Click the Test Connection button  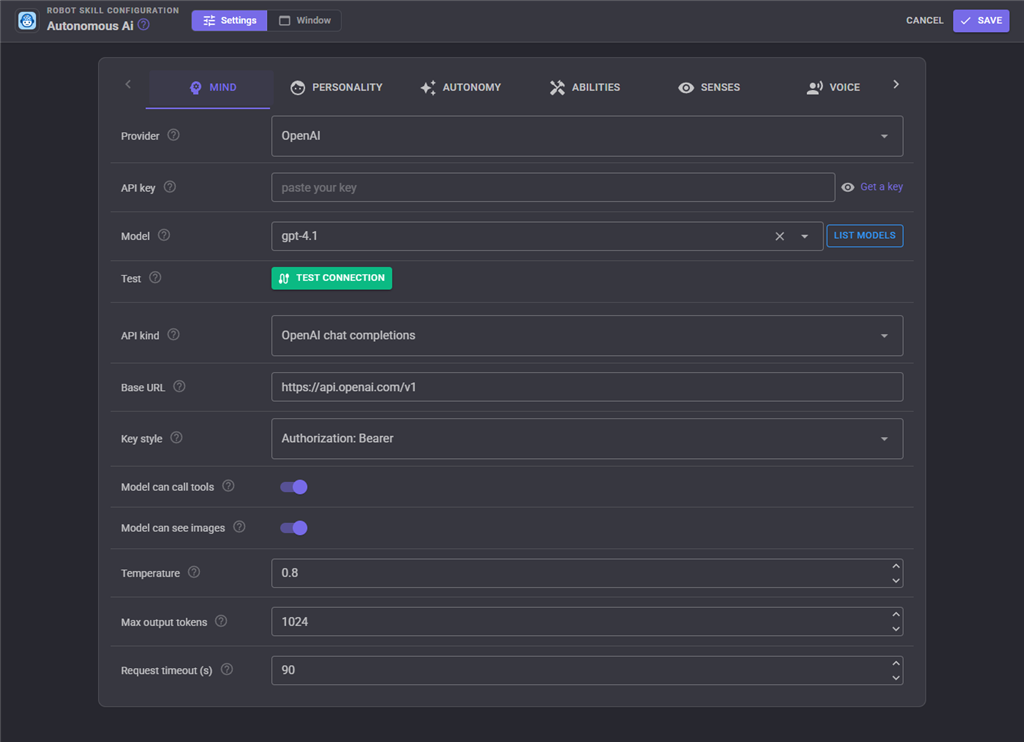tap(332, 278)
